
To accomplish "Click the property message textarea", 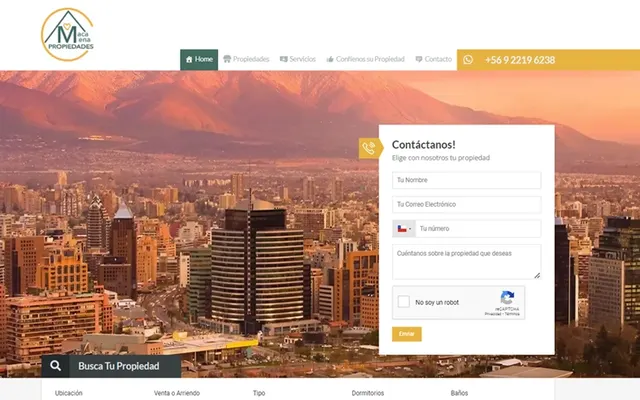I will pyautogui.click(x=467, y=262).
